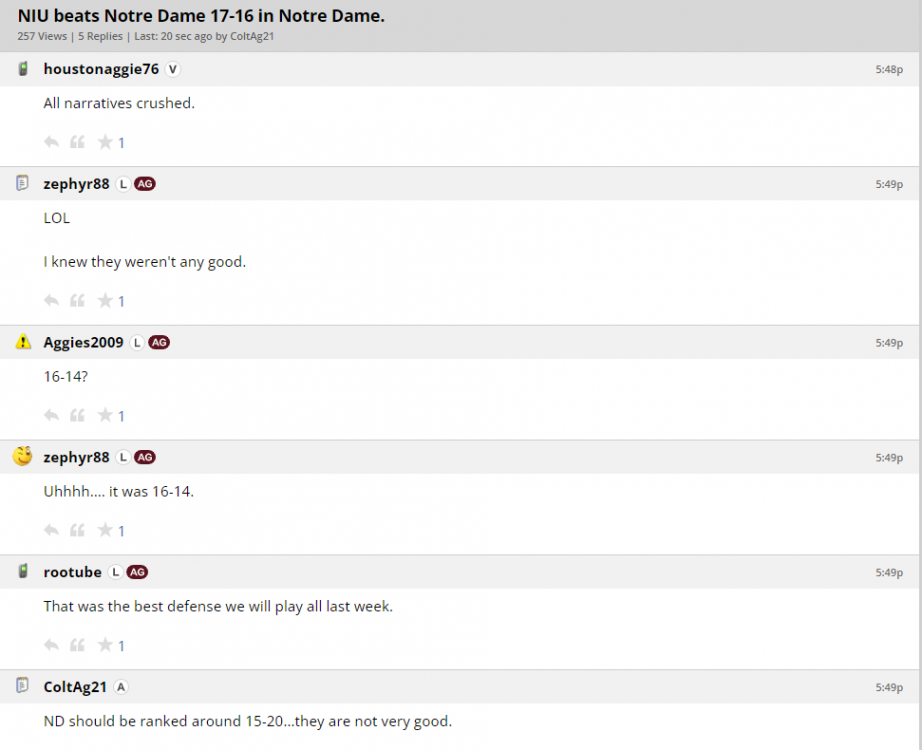Open rootube's username link

pos(72,572)
